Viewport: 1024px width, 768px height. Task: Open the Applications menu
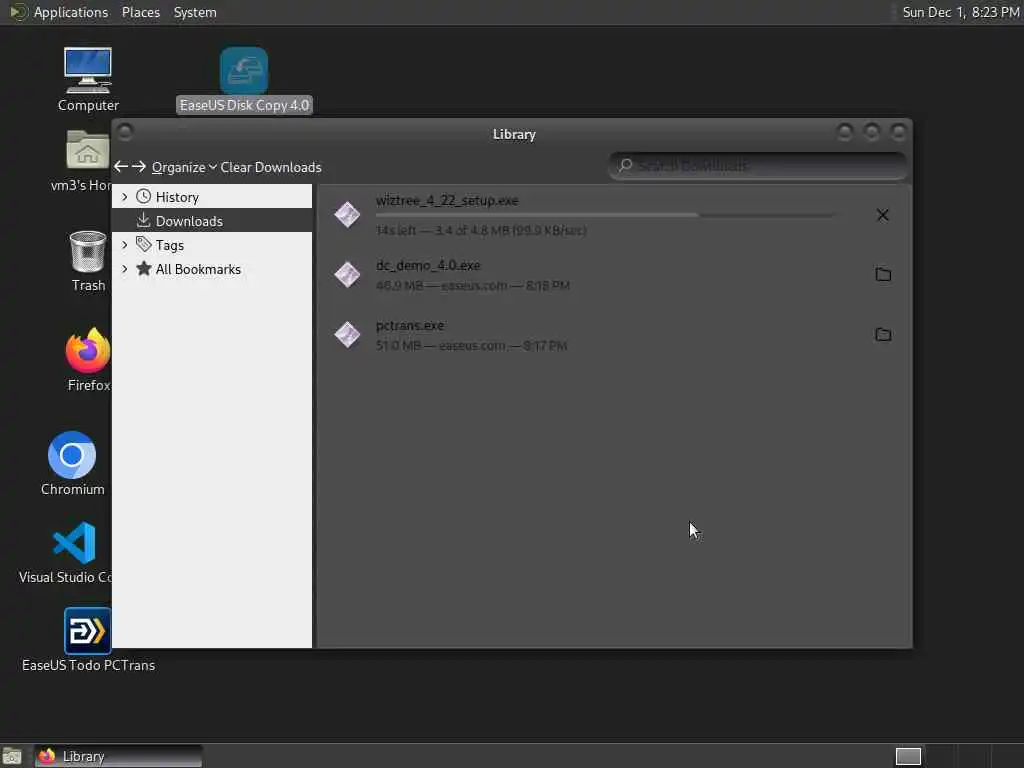tap(71, 12)
